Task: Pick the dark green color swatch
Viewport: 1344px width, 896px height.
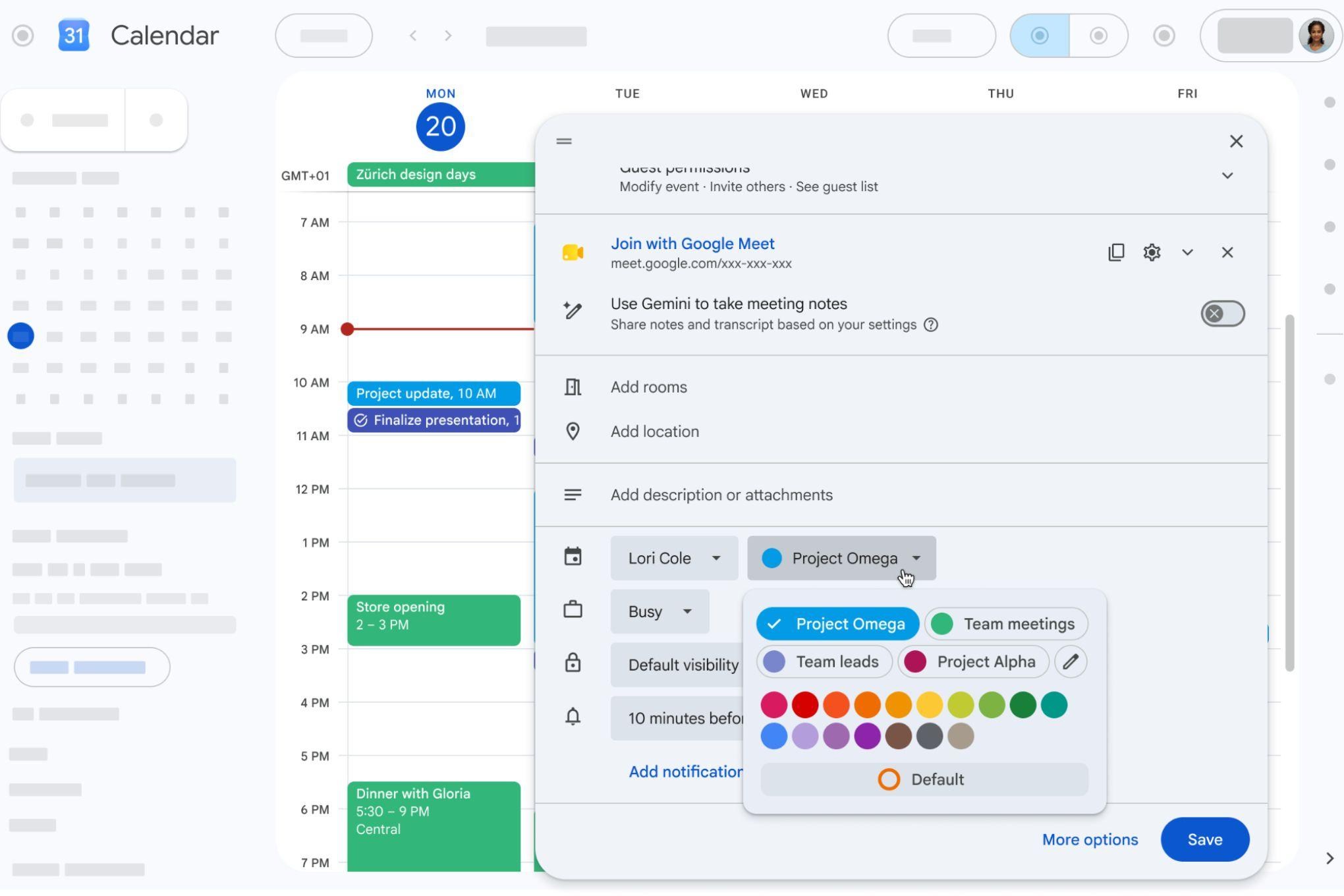Action: click(x=1023, y=705)
